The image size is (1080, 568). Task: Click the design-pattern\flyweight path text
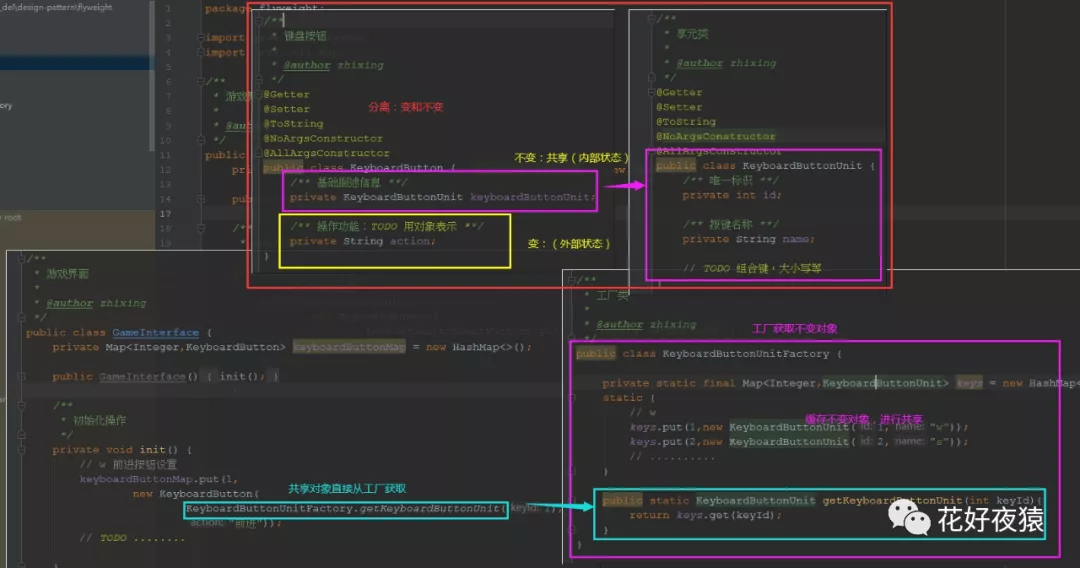click(x=56, y=7)
